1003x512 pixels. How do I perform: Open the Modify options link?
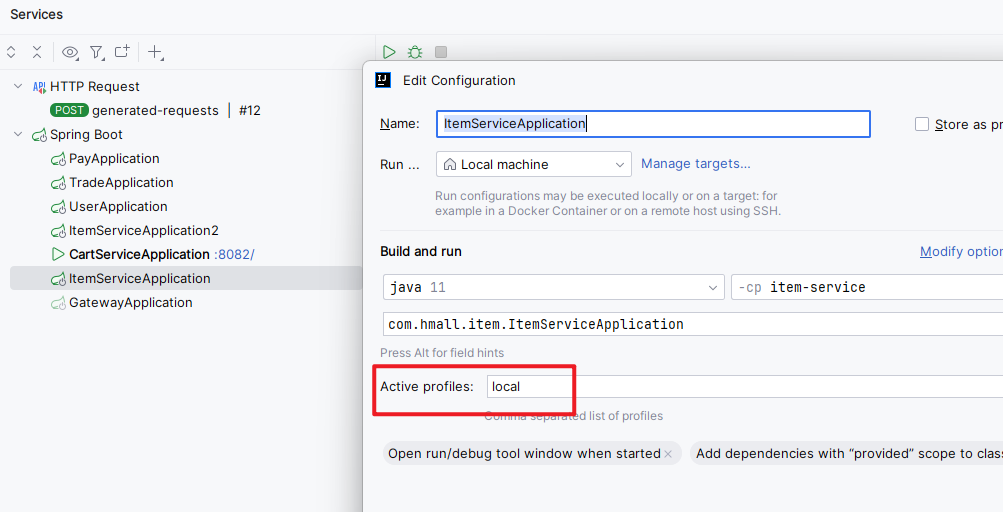[x=961, y=252]
